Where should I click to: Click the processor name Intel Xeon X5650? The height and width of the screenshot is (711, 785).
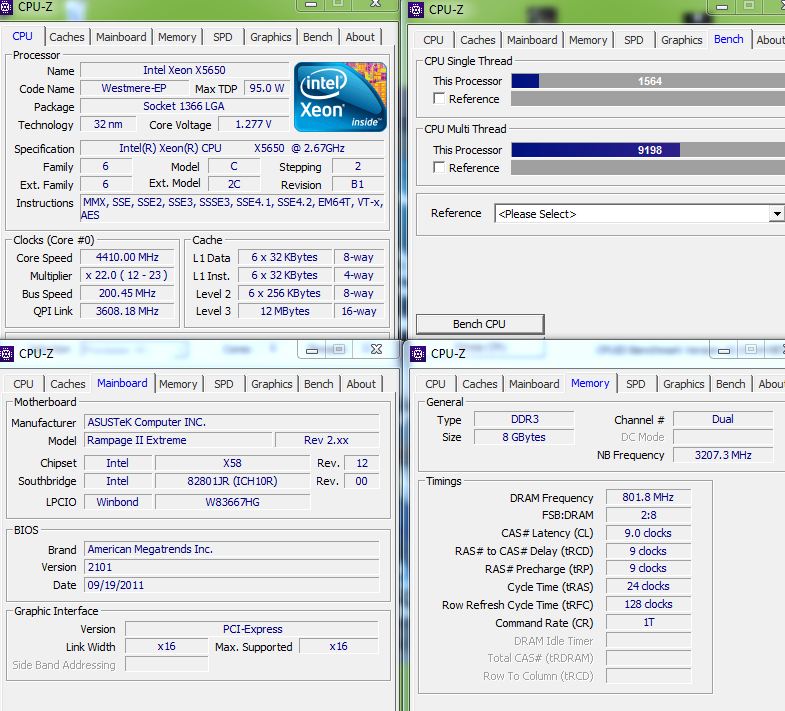tap(184, 70)
